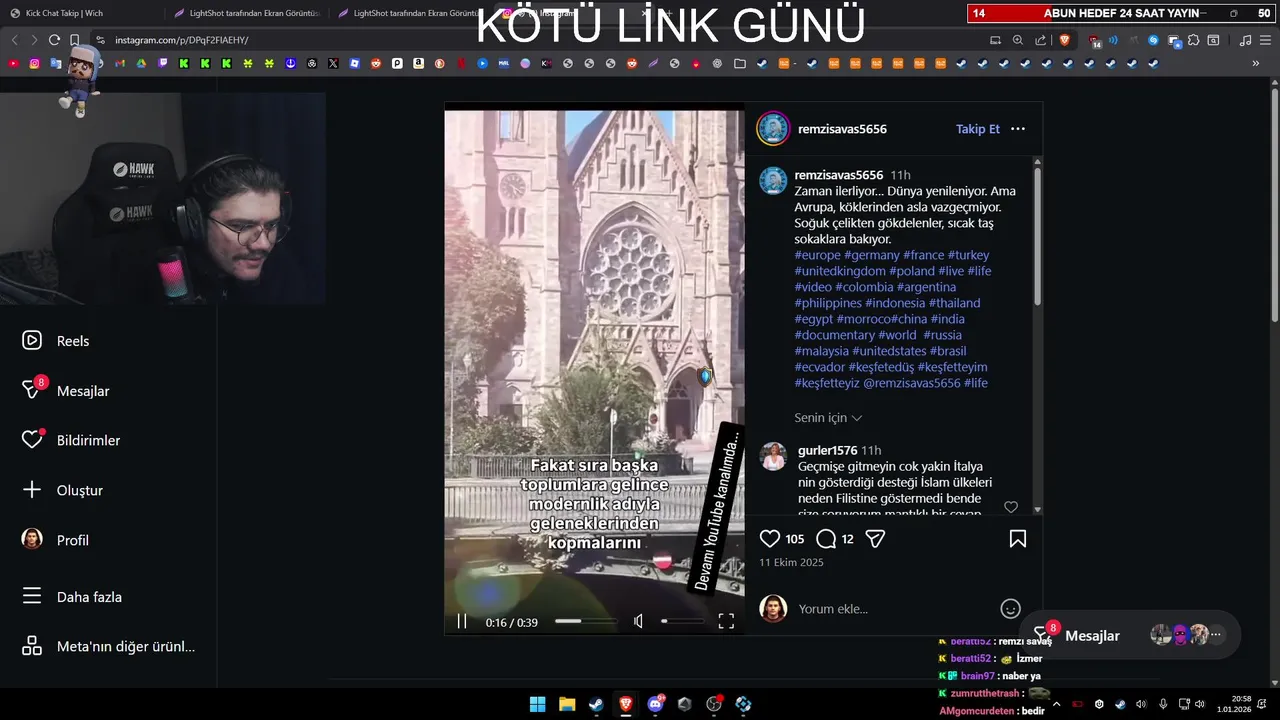Reload the Instagram page

54,40
